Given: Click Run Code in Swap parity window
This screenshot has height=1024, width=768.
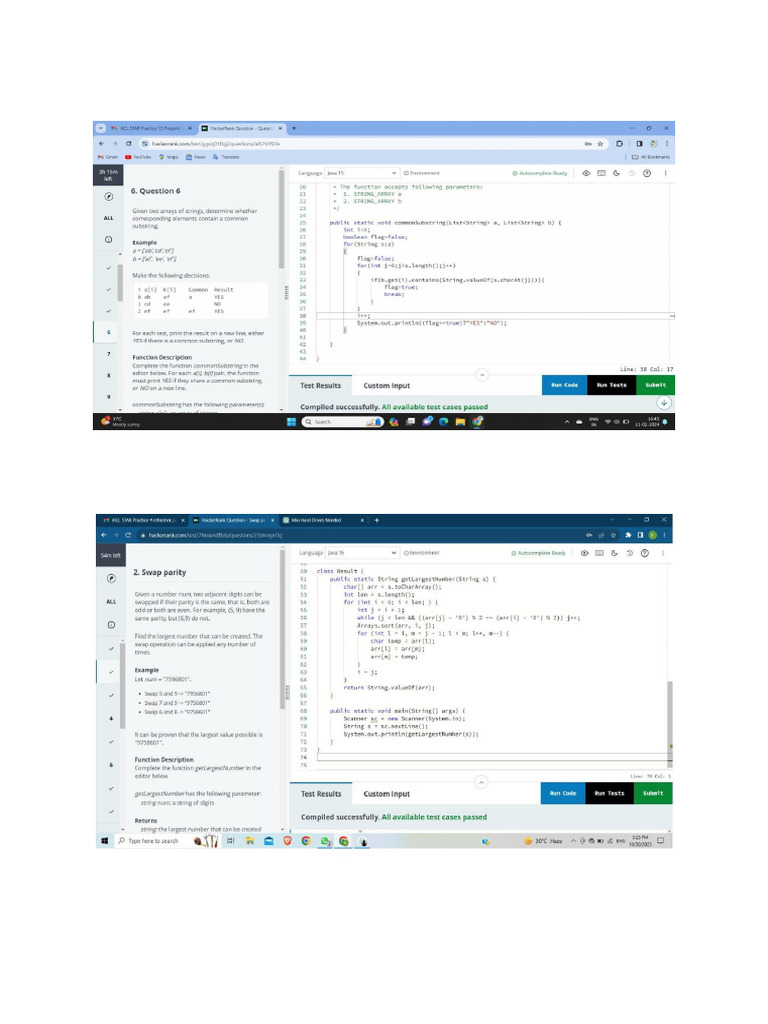Looking at the screenshot, I should pyautogui.click(x=562, y=793).
